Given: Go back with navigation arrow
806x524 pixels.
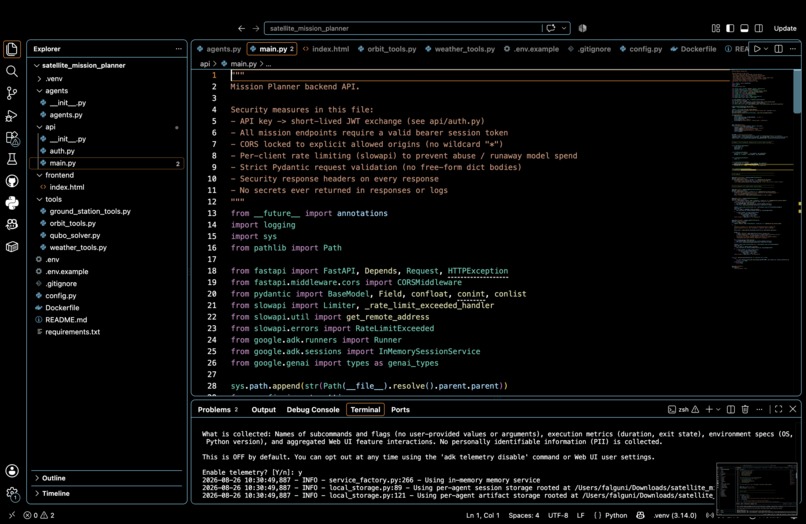Looking at the screenshot, I should pyautogui.click(x=242, y=28).
